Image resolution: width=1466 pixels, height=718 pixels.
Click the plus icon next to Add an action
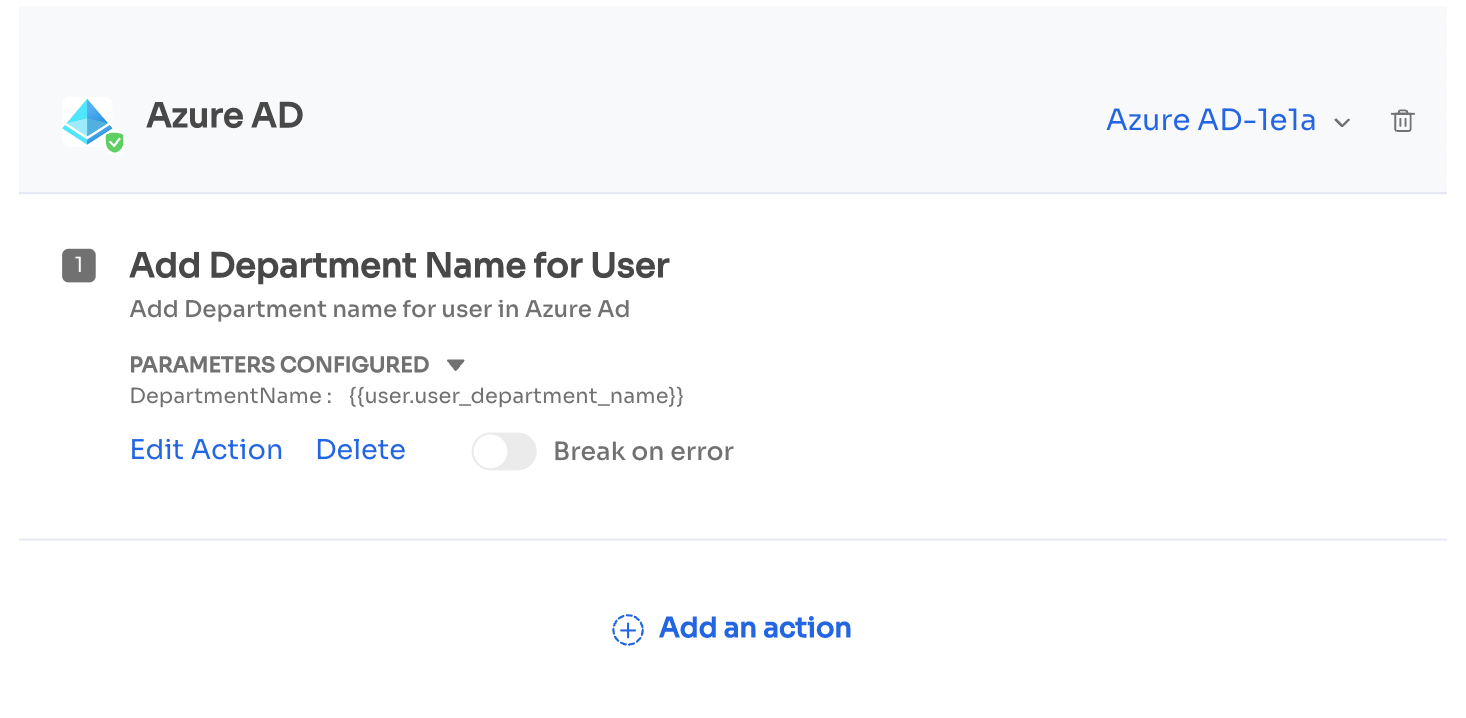(627, 629)
